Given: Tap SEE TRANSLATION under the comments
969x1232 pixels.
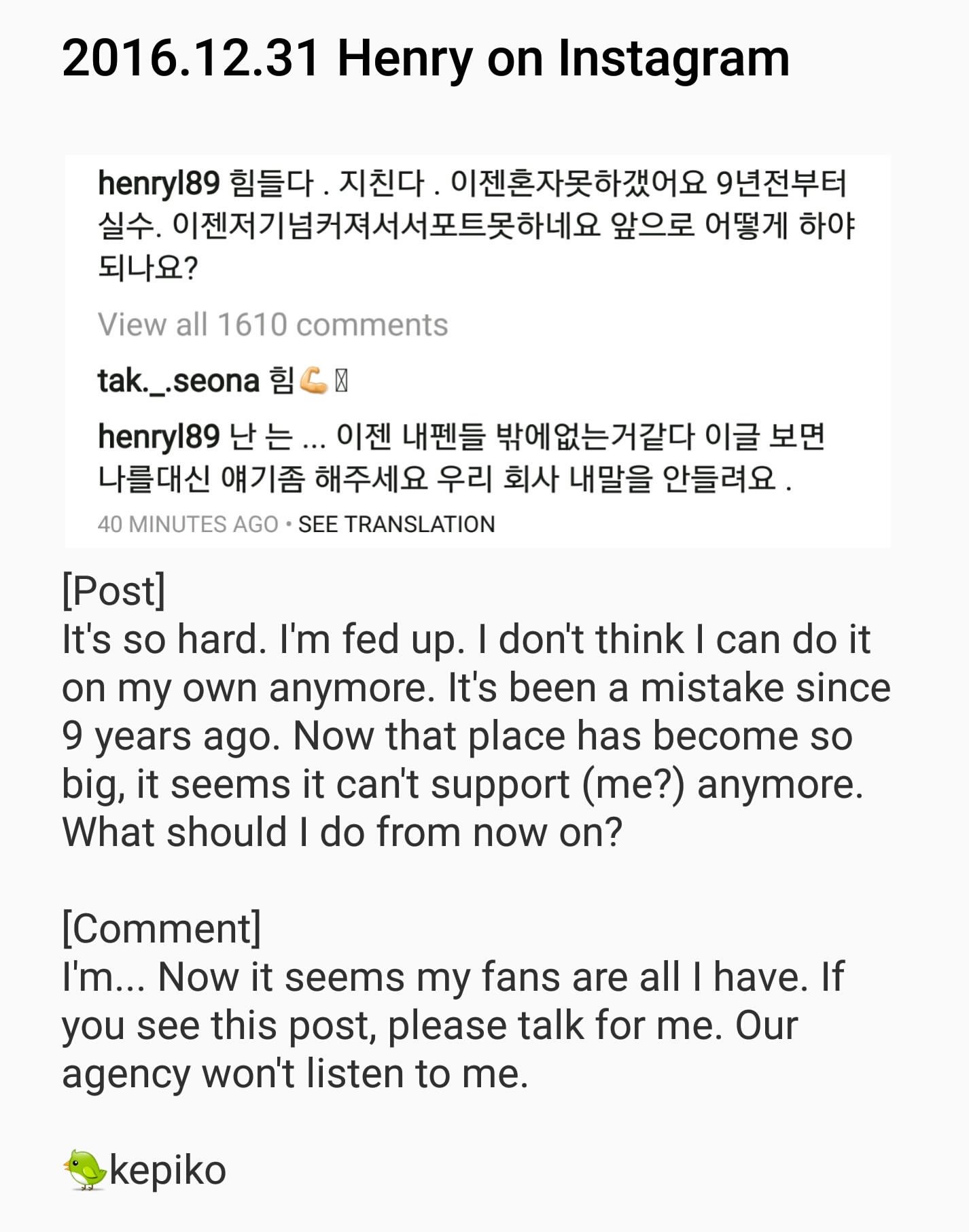Looking at the screenshot, I should 396,525.
